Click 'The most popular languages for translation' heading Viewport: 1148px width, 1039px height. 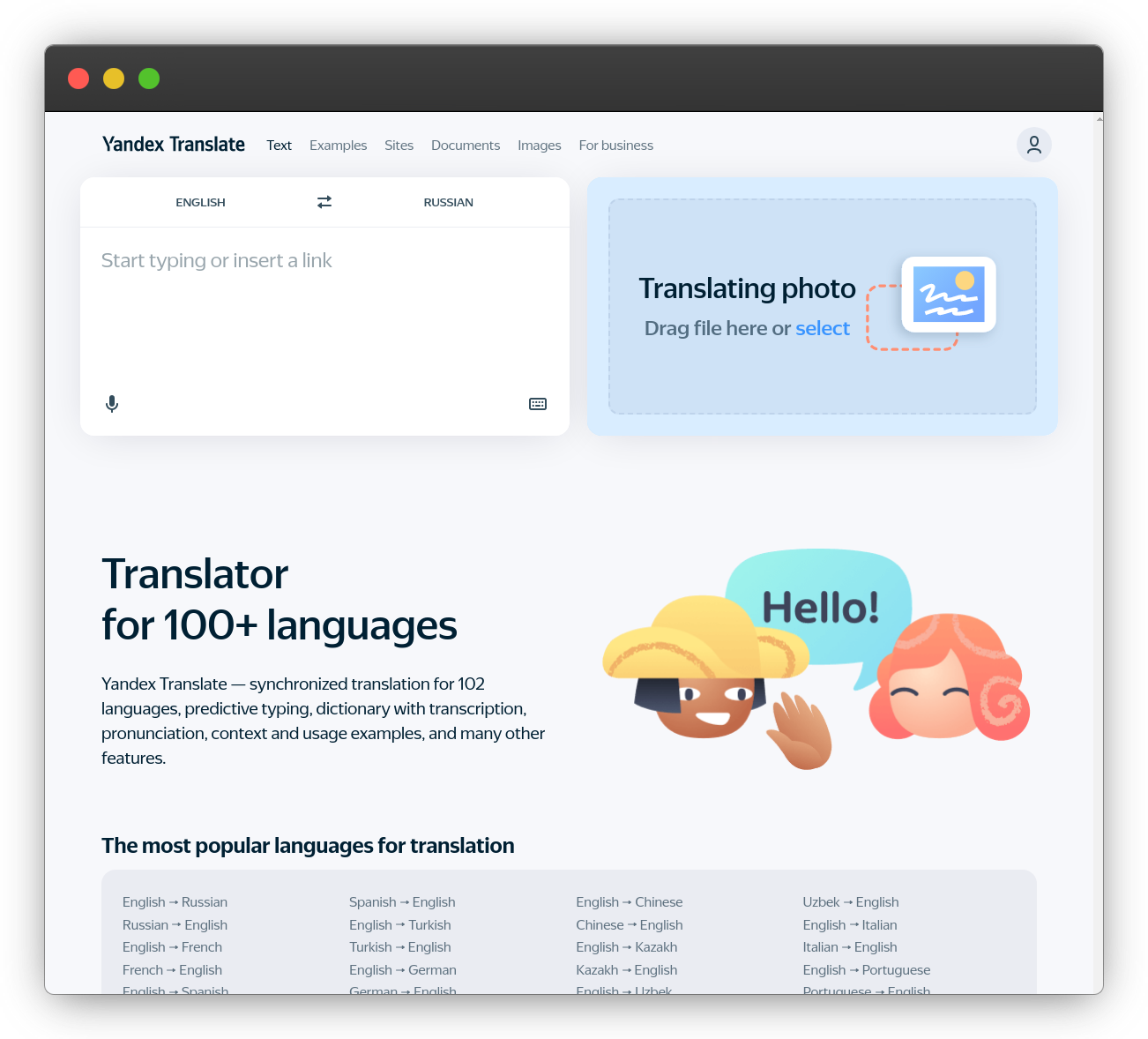pyautogui.click(x=308, y=846)
